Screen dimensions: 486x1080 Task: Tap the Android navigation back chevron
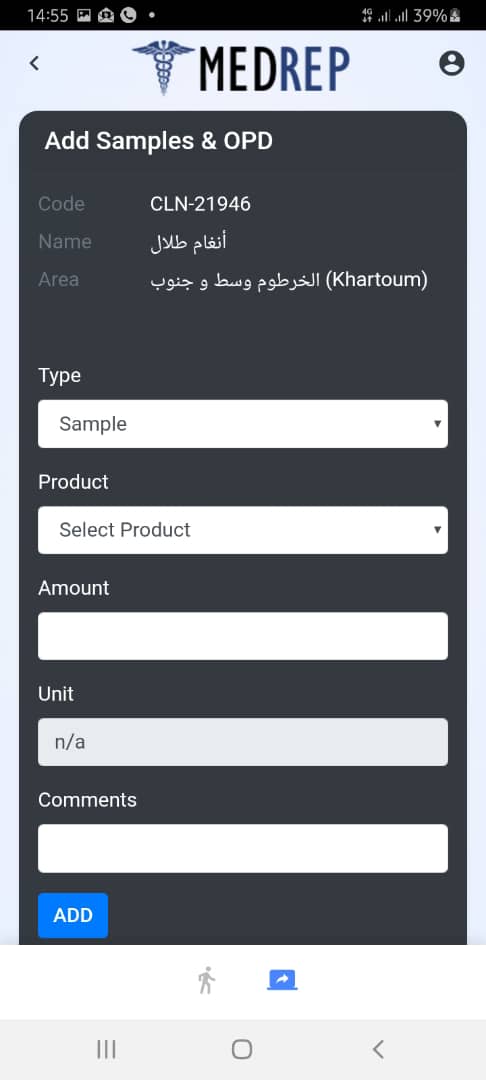click(377, 1049)
